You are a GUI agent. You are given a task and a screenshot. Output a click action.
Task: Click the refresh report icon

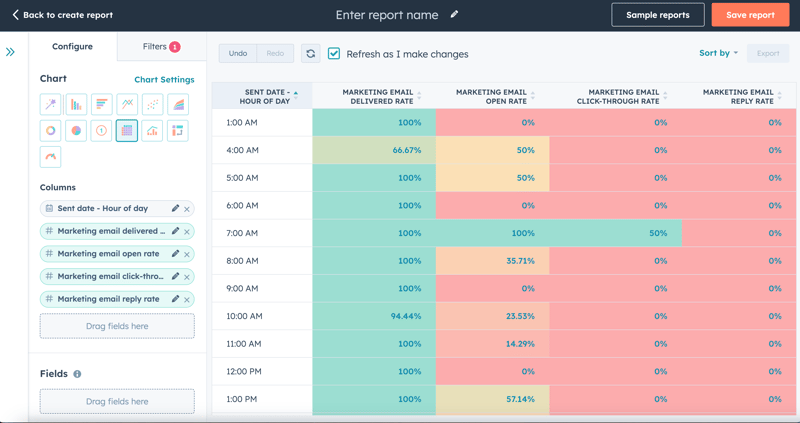click(x=310, y=54)
